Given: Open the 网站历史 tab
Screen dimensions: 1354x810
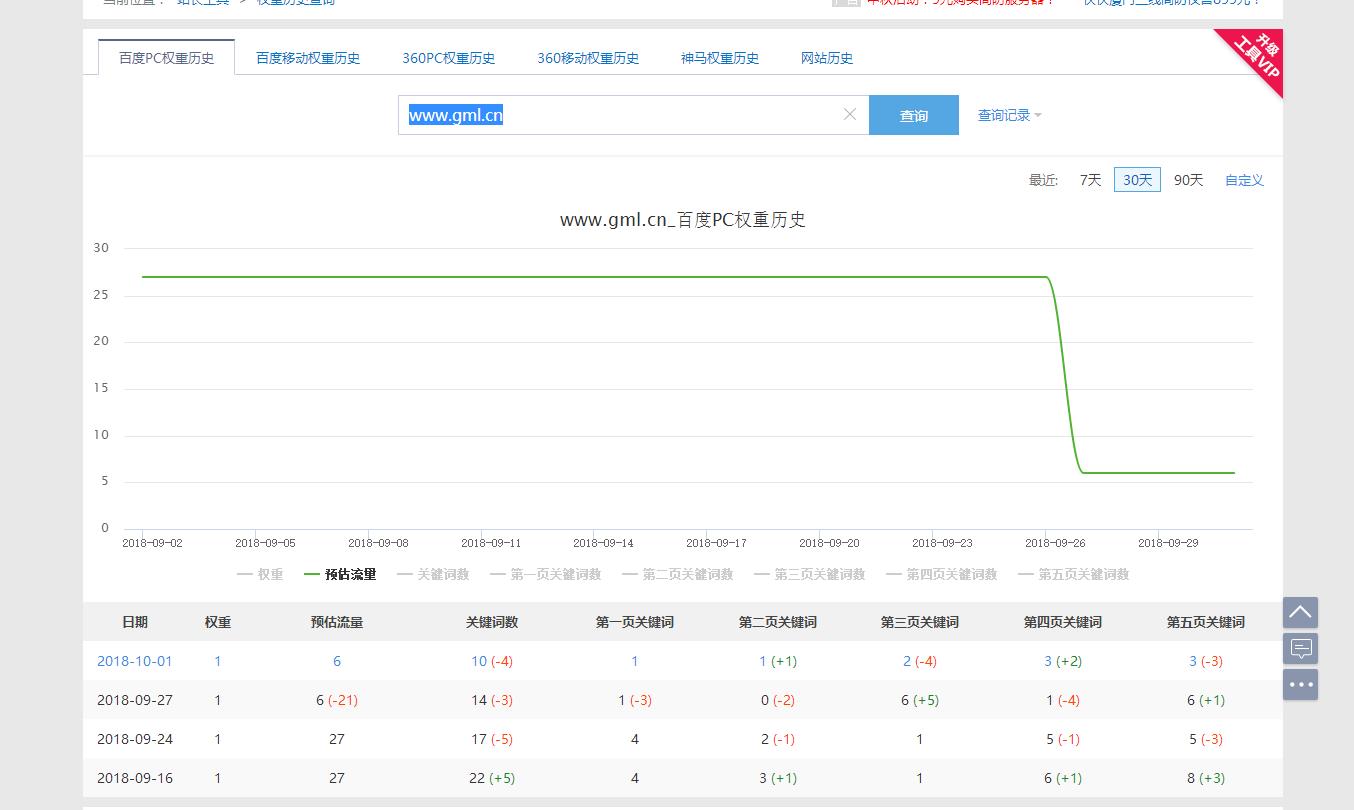Looking at the screenshot, I should 827,58.
